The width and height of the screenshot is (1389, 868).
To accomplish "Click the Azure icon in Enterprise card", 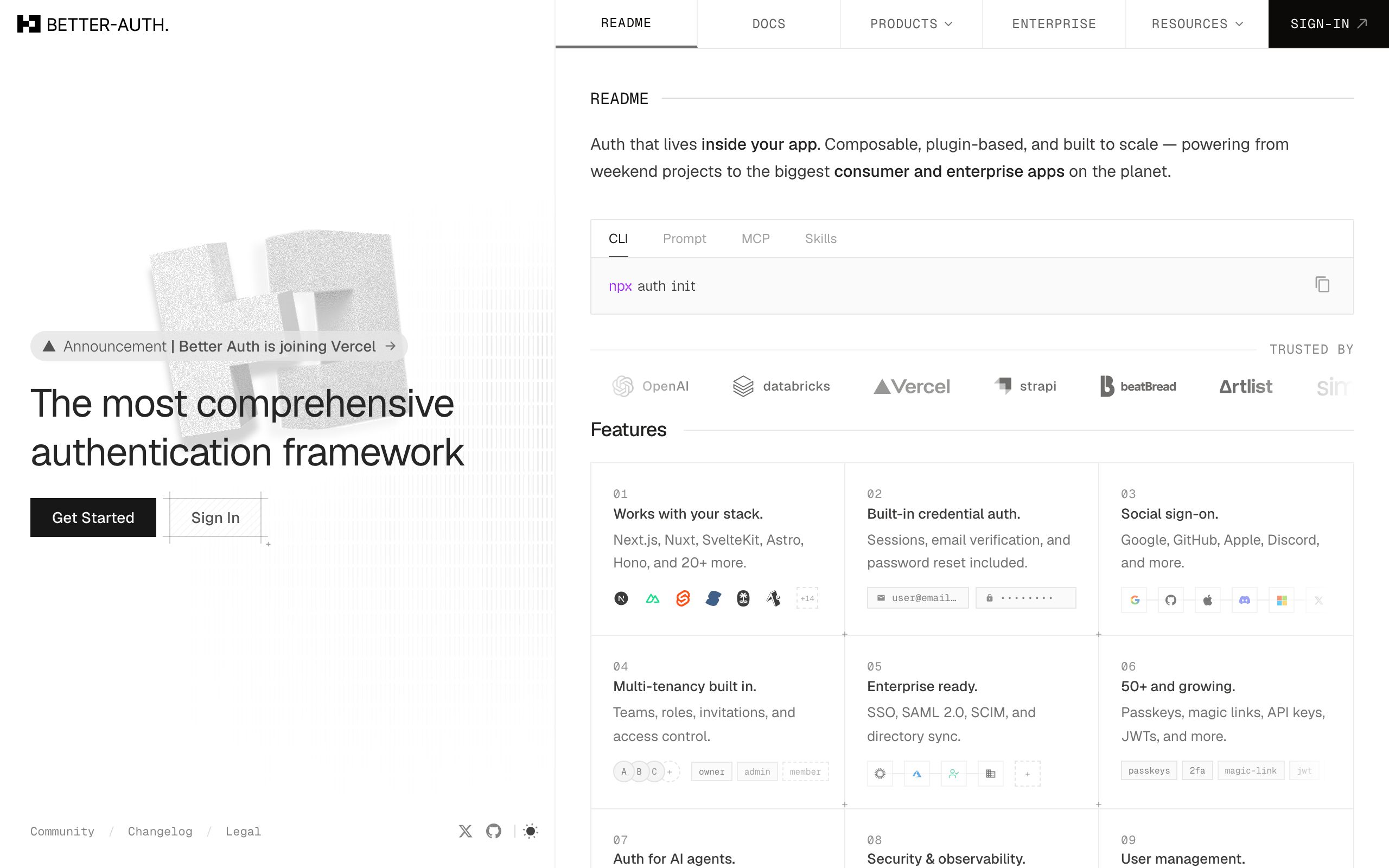I will coord(916,774).
